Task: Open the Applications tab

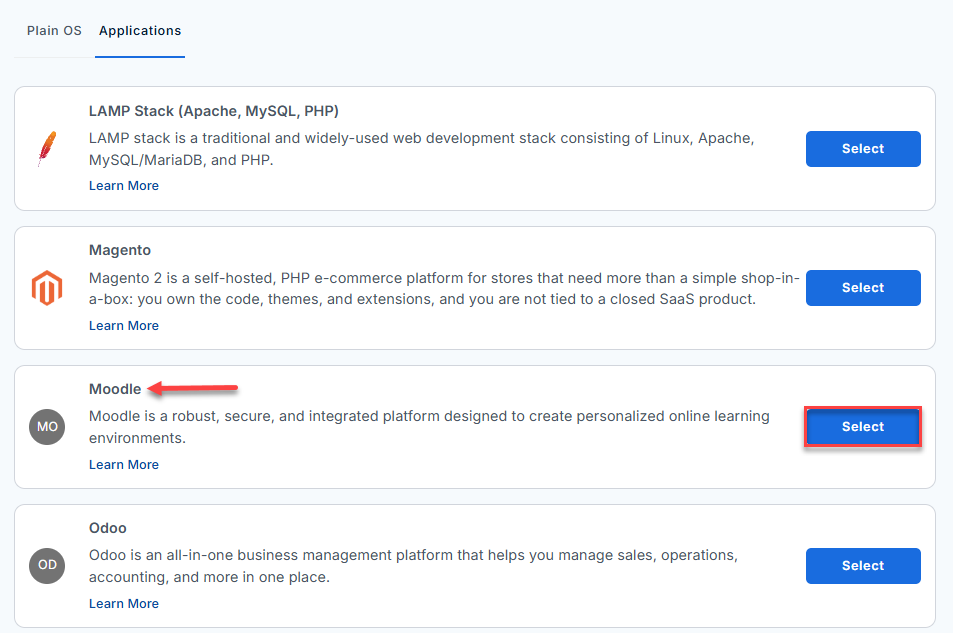Action: coord(140,30)
